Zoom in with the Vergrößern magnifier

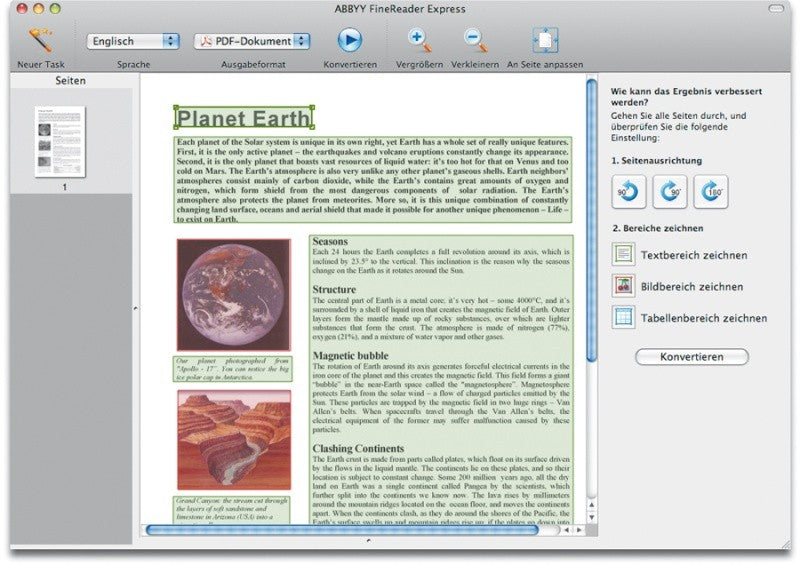coord(420,40)
